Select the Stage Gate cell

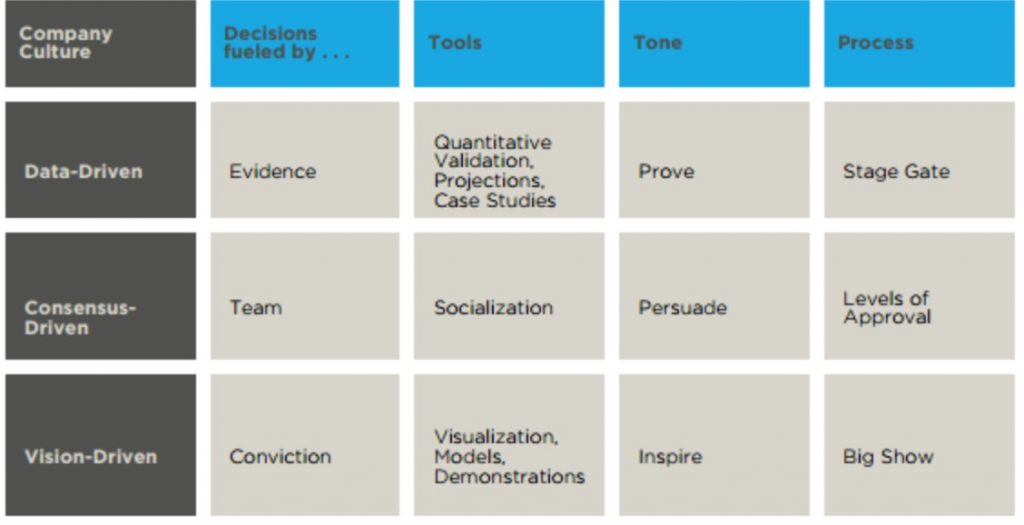pos(920,160)
